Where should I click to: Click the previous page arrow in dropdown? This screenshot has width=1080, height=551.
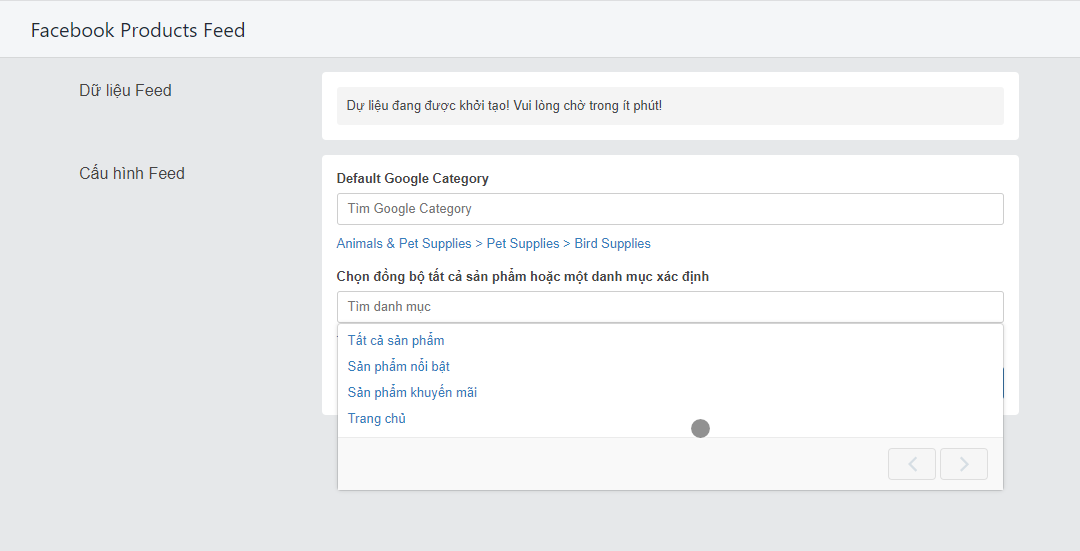pyautogui.click(x=912, y=464)
